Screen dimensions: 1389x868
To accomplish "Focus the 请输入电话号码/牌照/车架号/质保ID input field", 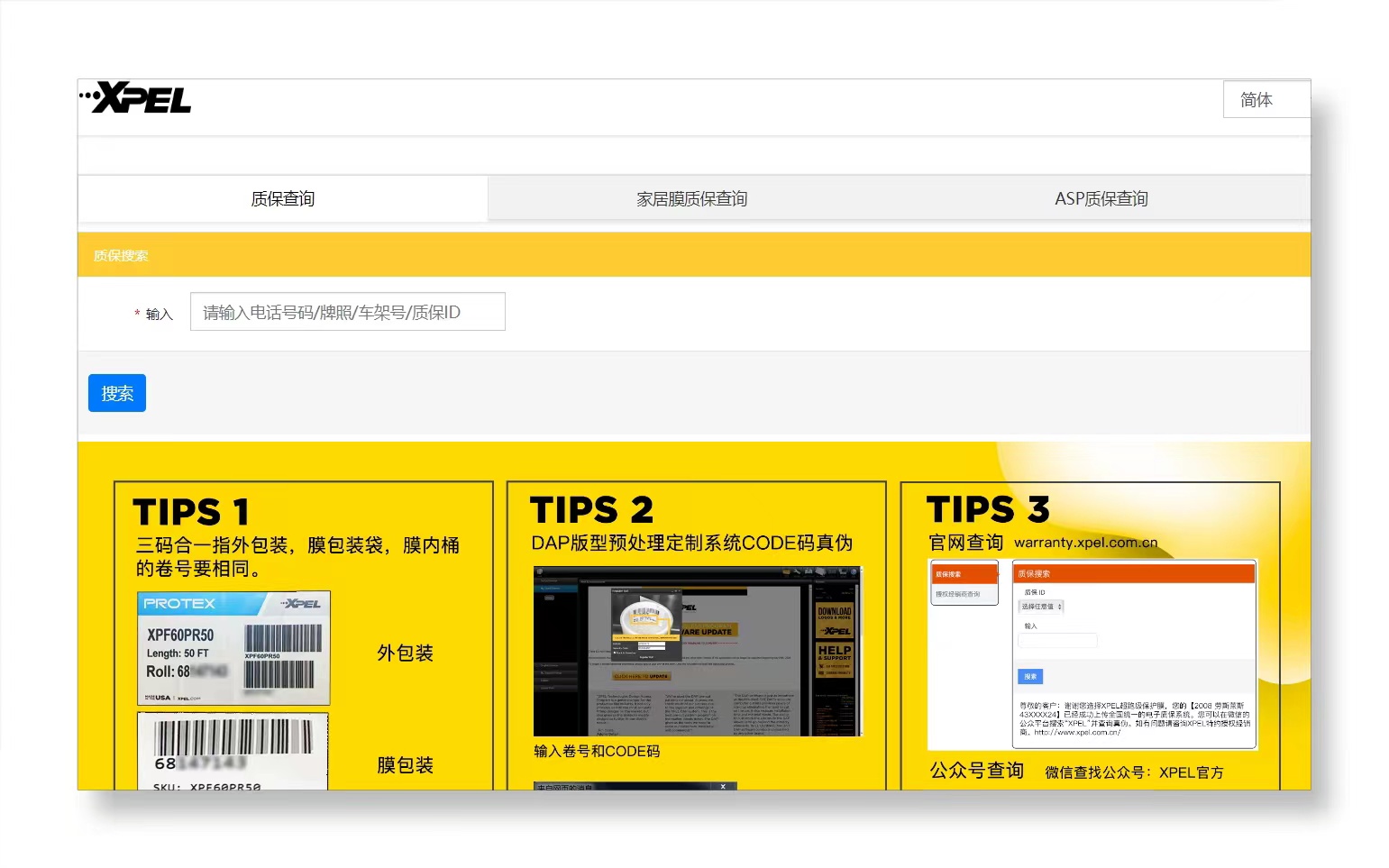I will pos(348,312).
